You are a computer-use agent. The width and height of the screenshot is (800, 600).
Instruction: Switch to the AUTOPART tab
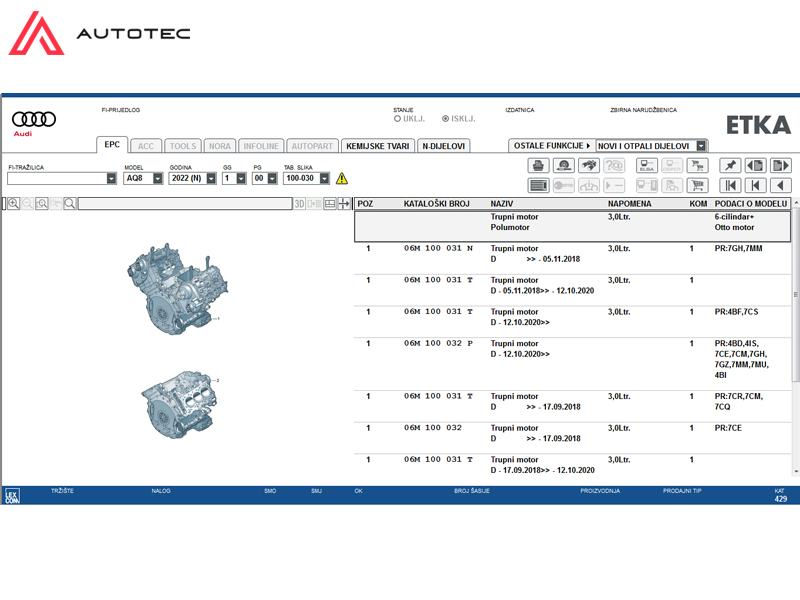312,146
